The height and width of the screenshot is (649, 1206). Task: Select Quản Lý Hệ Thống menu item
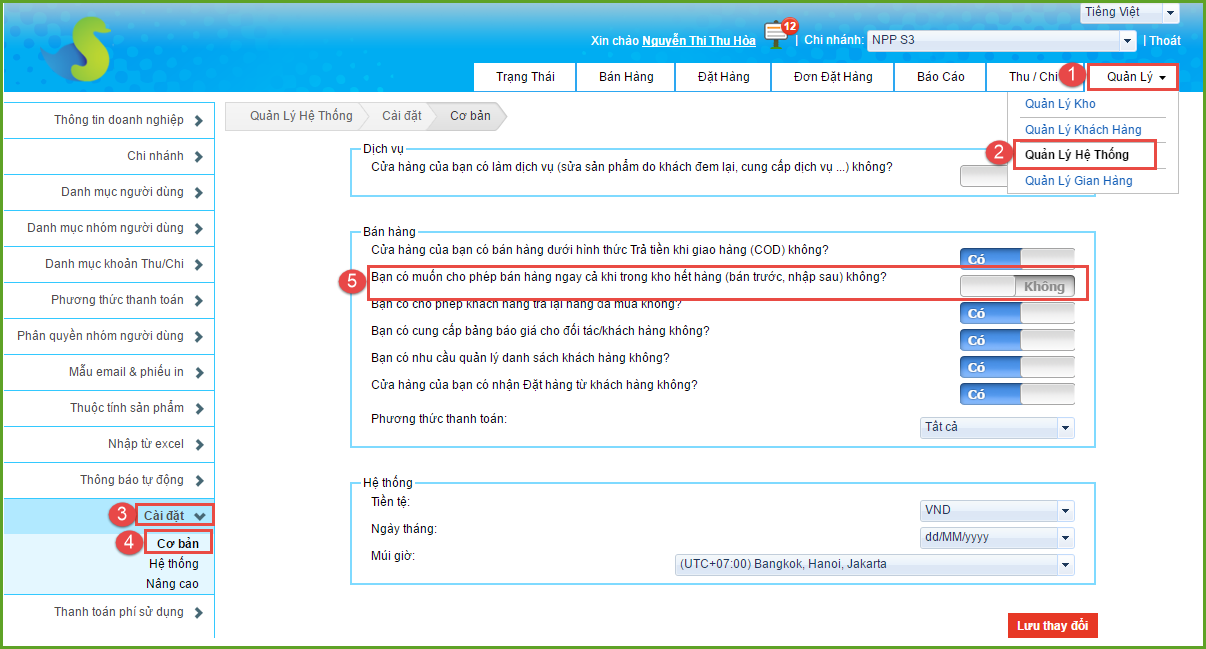click(1076, 155)
